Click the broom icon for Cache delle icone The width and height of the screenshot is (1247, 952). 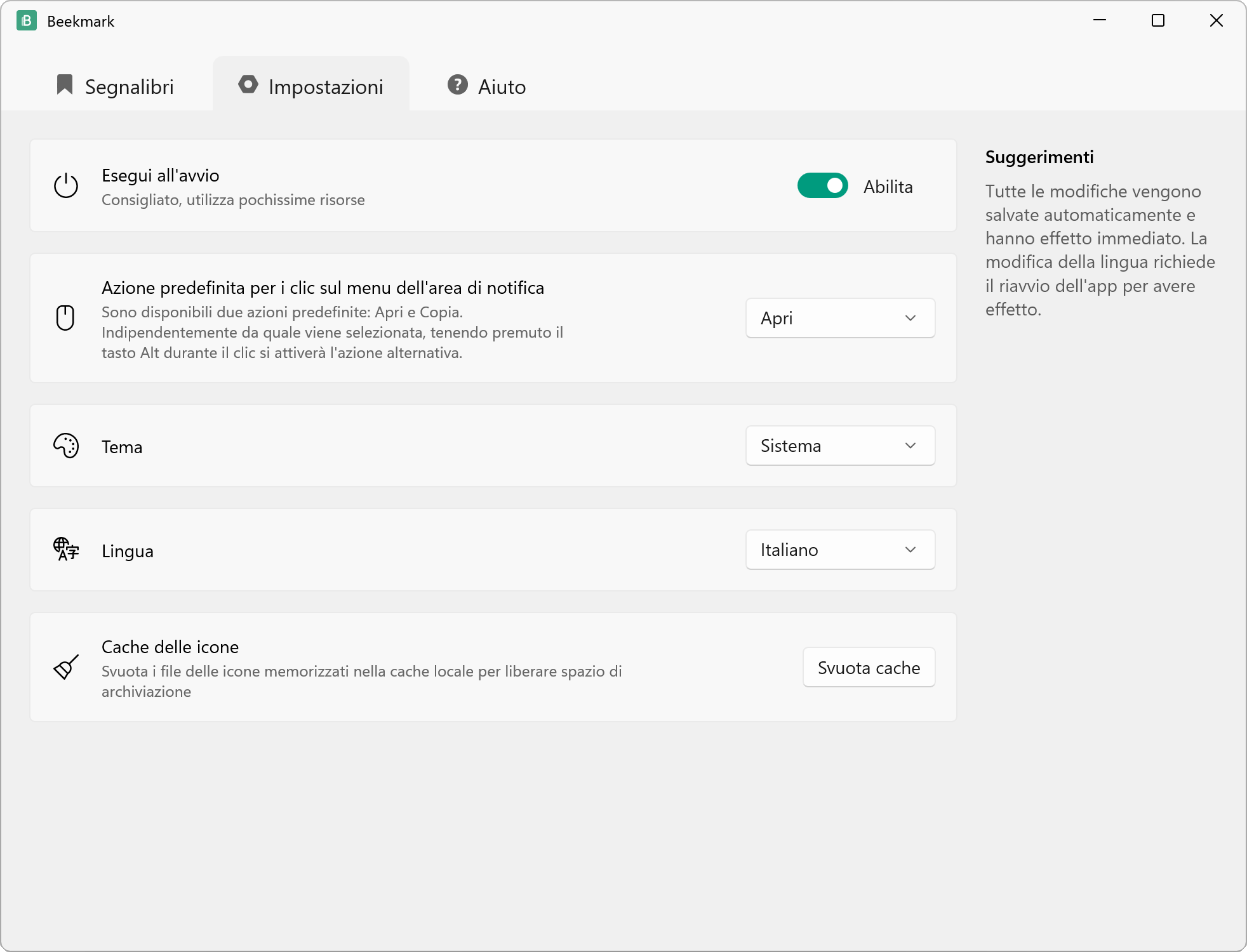click(x=66, y=667)
